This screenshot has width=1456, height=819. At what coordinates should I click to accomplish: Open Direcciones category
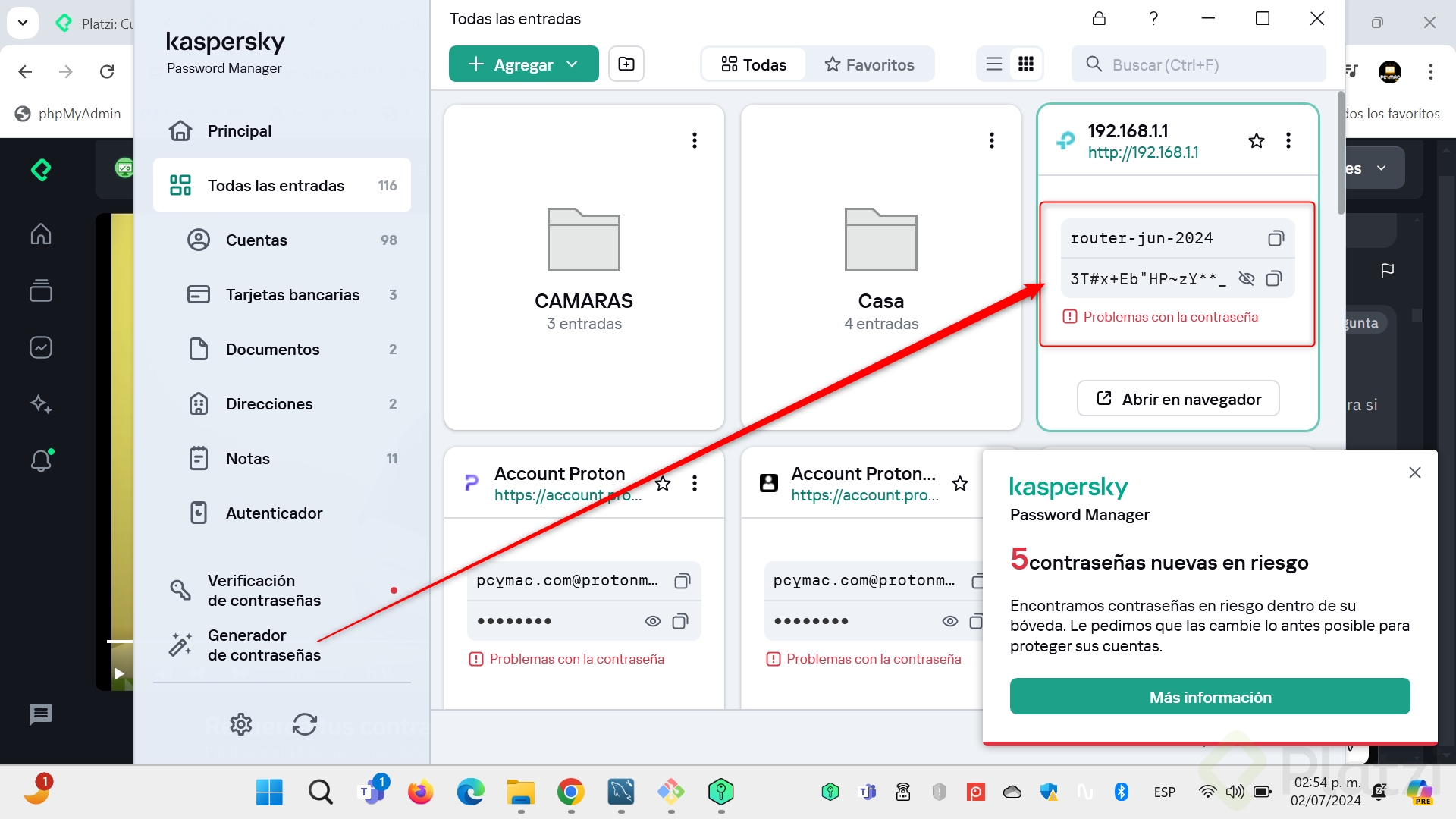coord(282,404)
